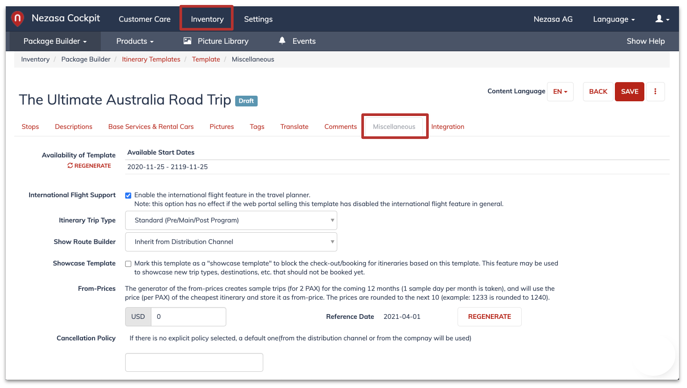This screenshot has width=687, height=388.
Task: Open the Customer Care menu
Action: click(144, 19)
